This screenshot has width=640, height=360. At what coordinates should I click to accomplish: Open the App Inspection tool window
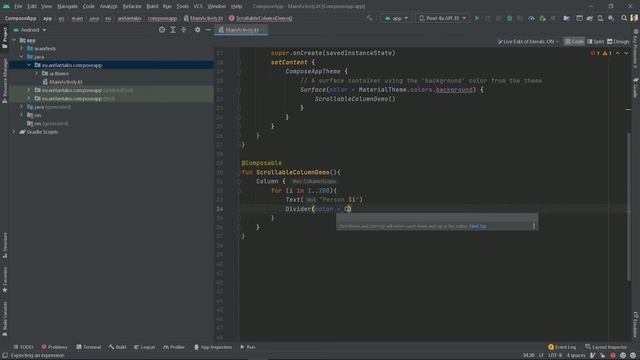tap(213, 347)
